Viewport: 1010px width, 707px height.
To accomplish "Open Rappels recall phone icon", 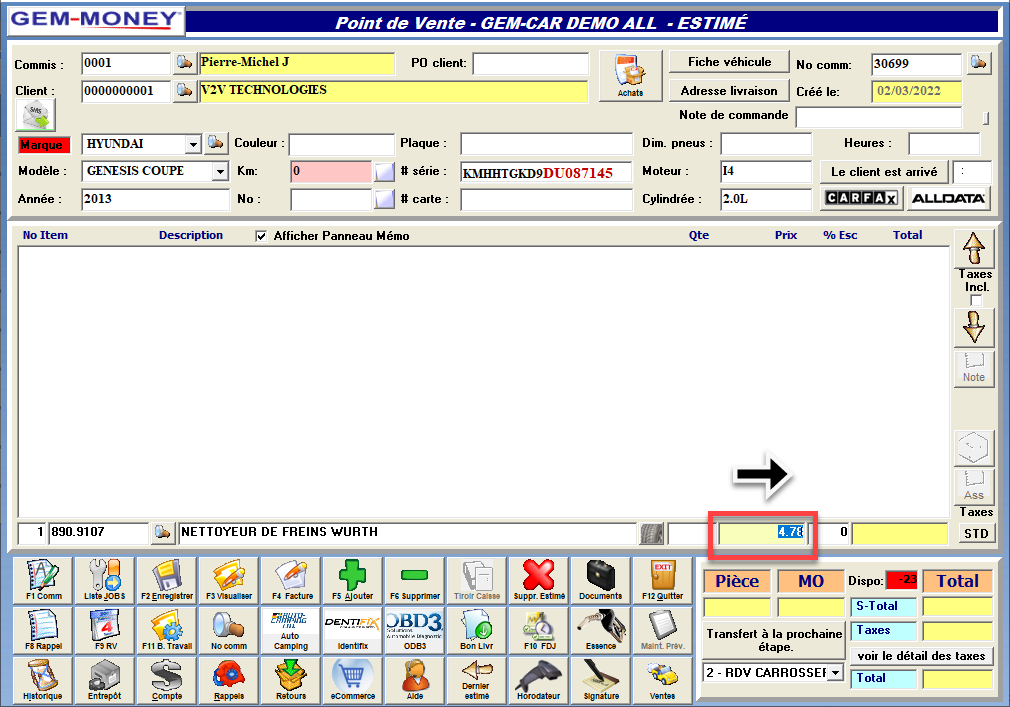I will click(229, 680).
